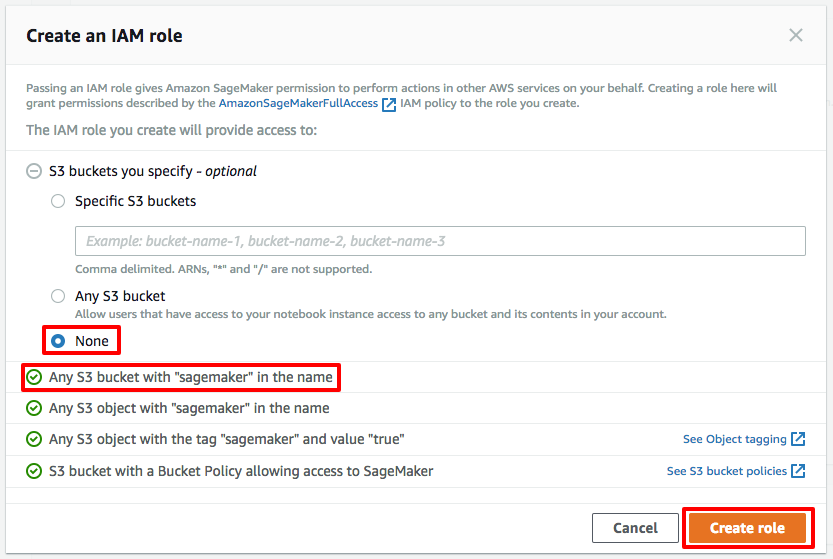
Task: Click checkmark icon for S3 object with "sagemaker" name
Action: tap(34, 408)
